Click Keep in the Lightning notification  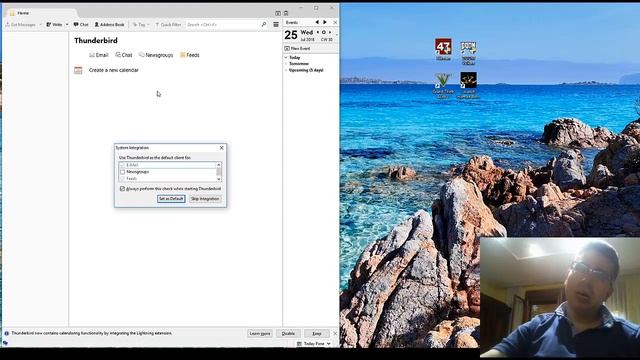tap(317, 333)
